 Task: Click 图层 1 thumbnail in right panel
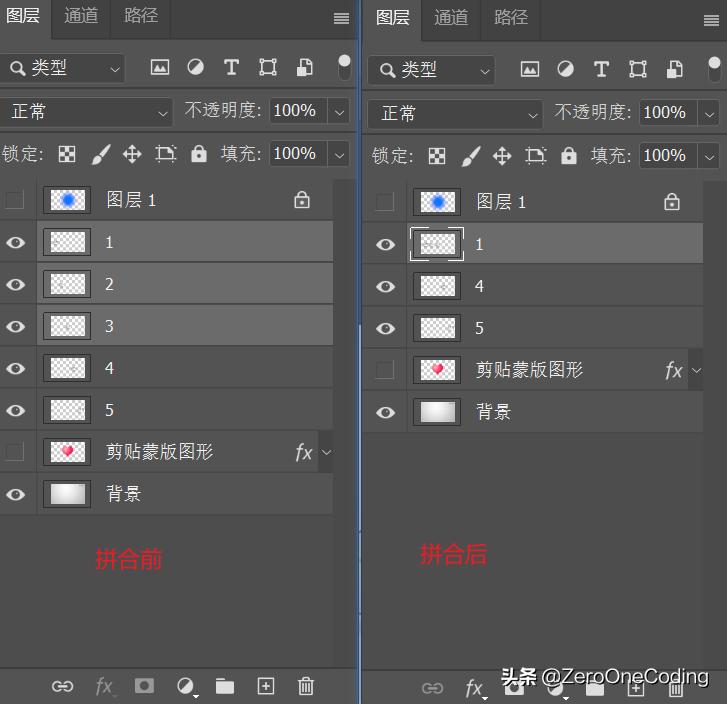pos(437,202)
